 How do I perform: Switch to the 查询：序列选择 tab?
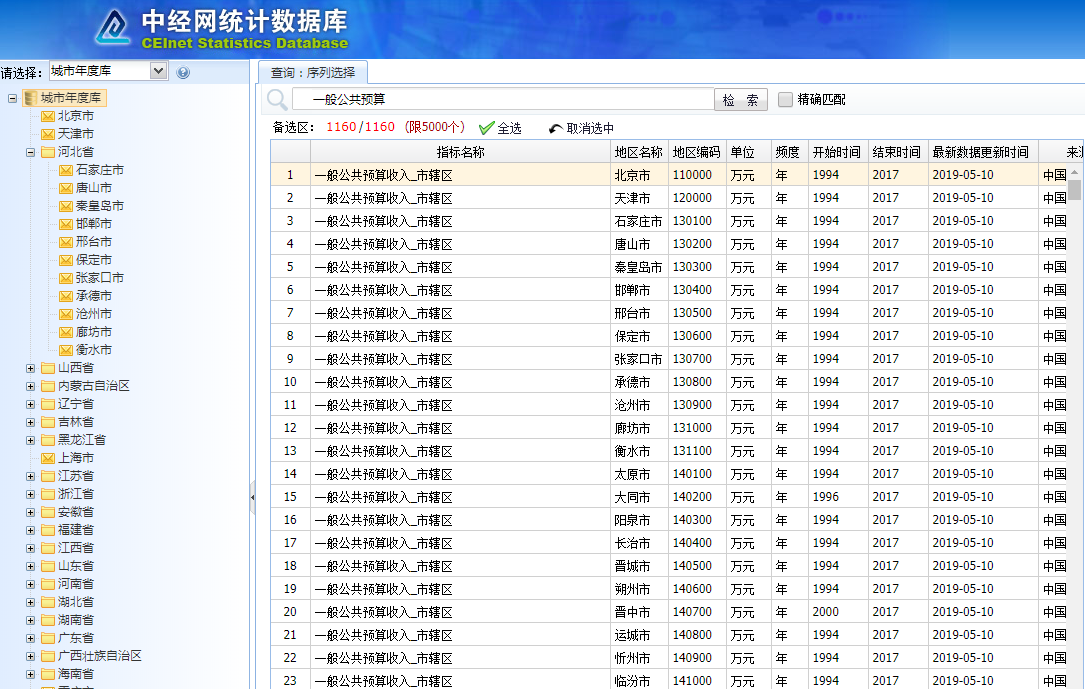tap(312, 73)
